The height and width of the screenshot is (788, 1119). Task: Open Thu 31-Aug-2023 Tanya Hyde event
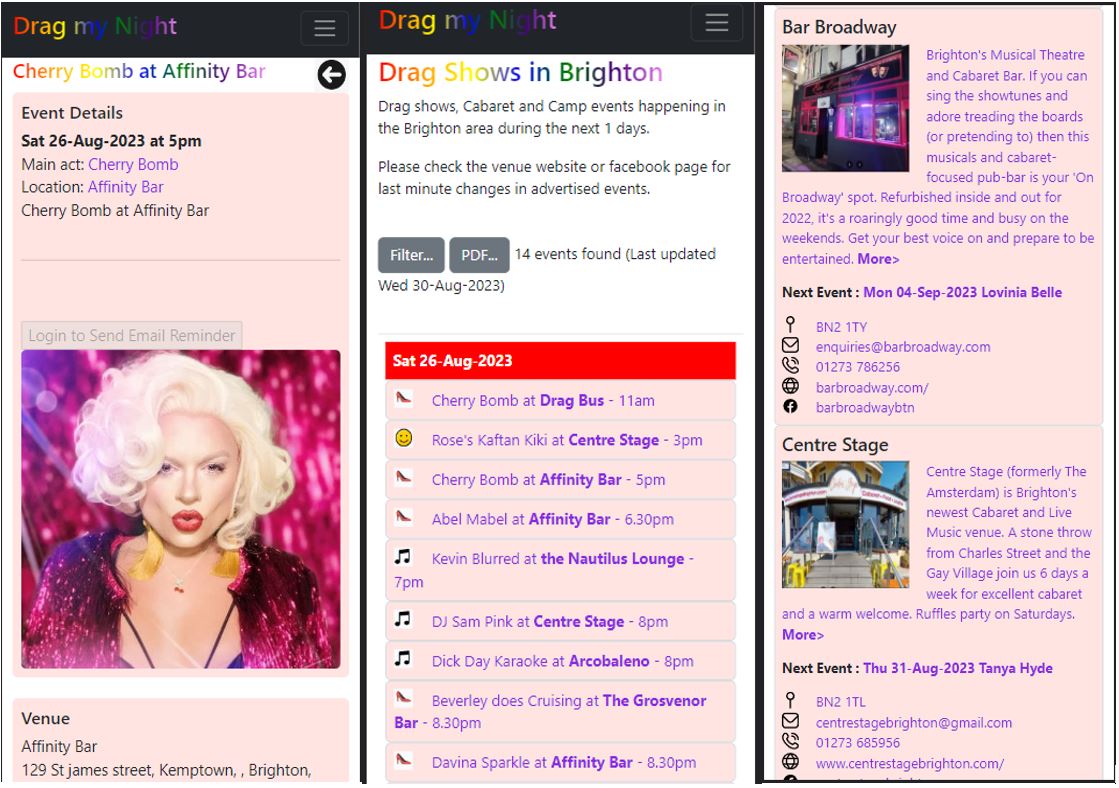(957, 668)
